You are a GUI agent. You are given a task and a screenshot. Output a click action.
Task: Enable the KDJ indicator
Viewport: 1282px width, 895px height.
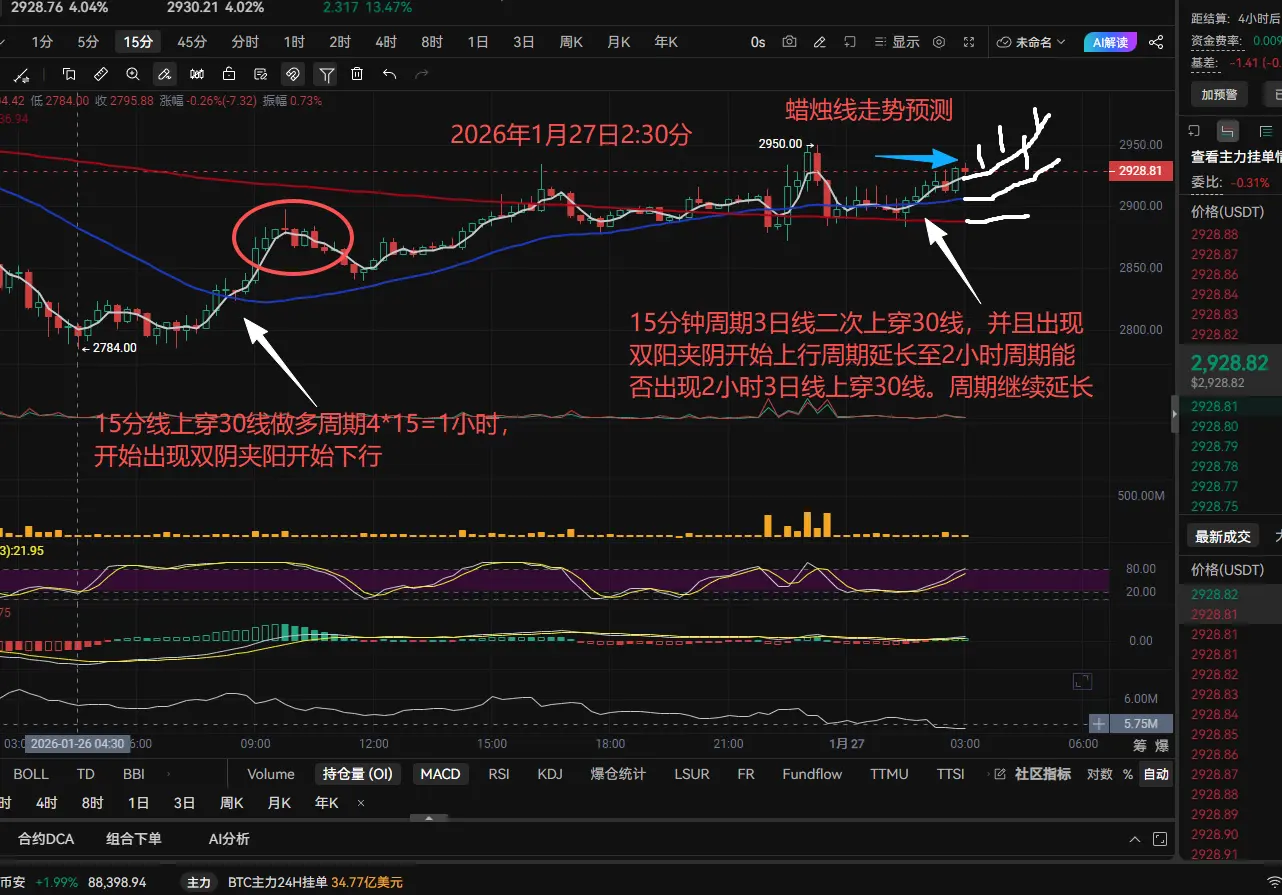click(x=550, y=774)
